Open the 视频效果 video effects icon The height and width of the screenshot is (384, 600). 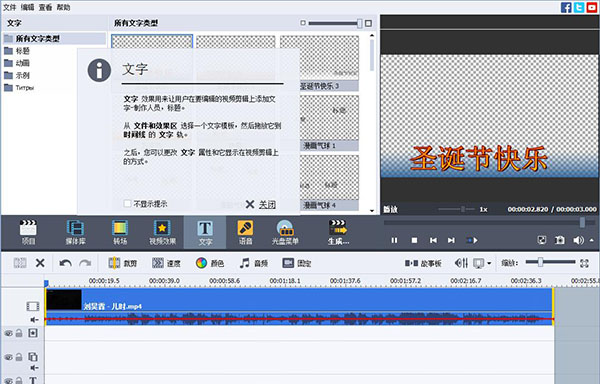click(x=162, y=232)
